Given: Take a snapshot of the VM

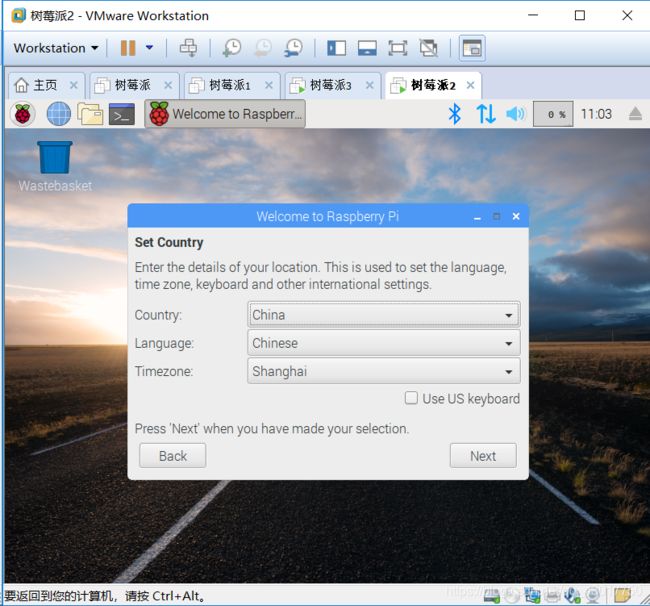Looking at the screenshot, I should pos(231,48).
